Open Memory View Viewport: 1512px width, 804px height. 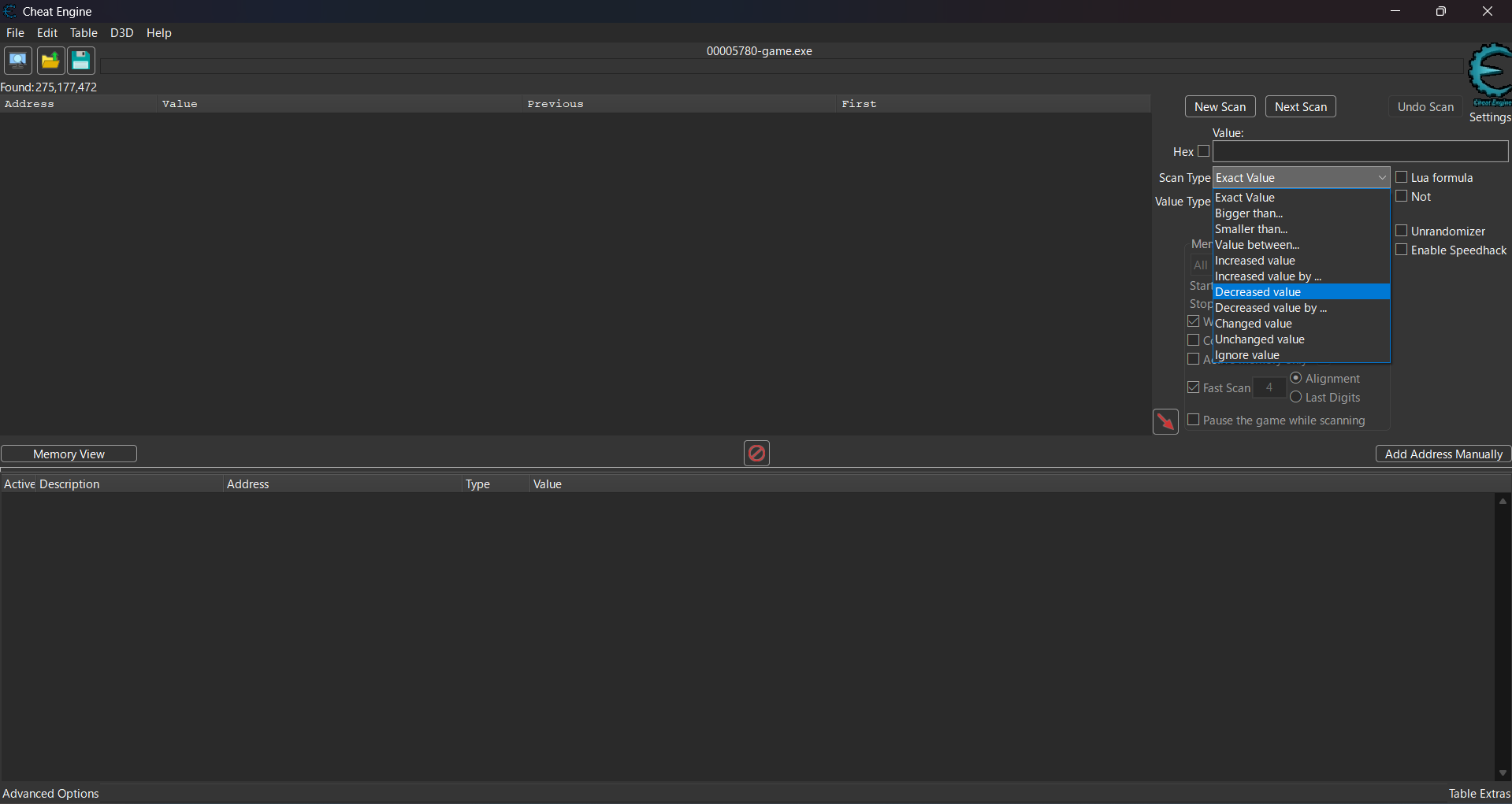click(69, 454)
